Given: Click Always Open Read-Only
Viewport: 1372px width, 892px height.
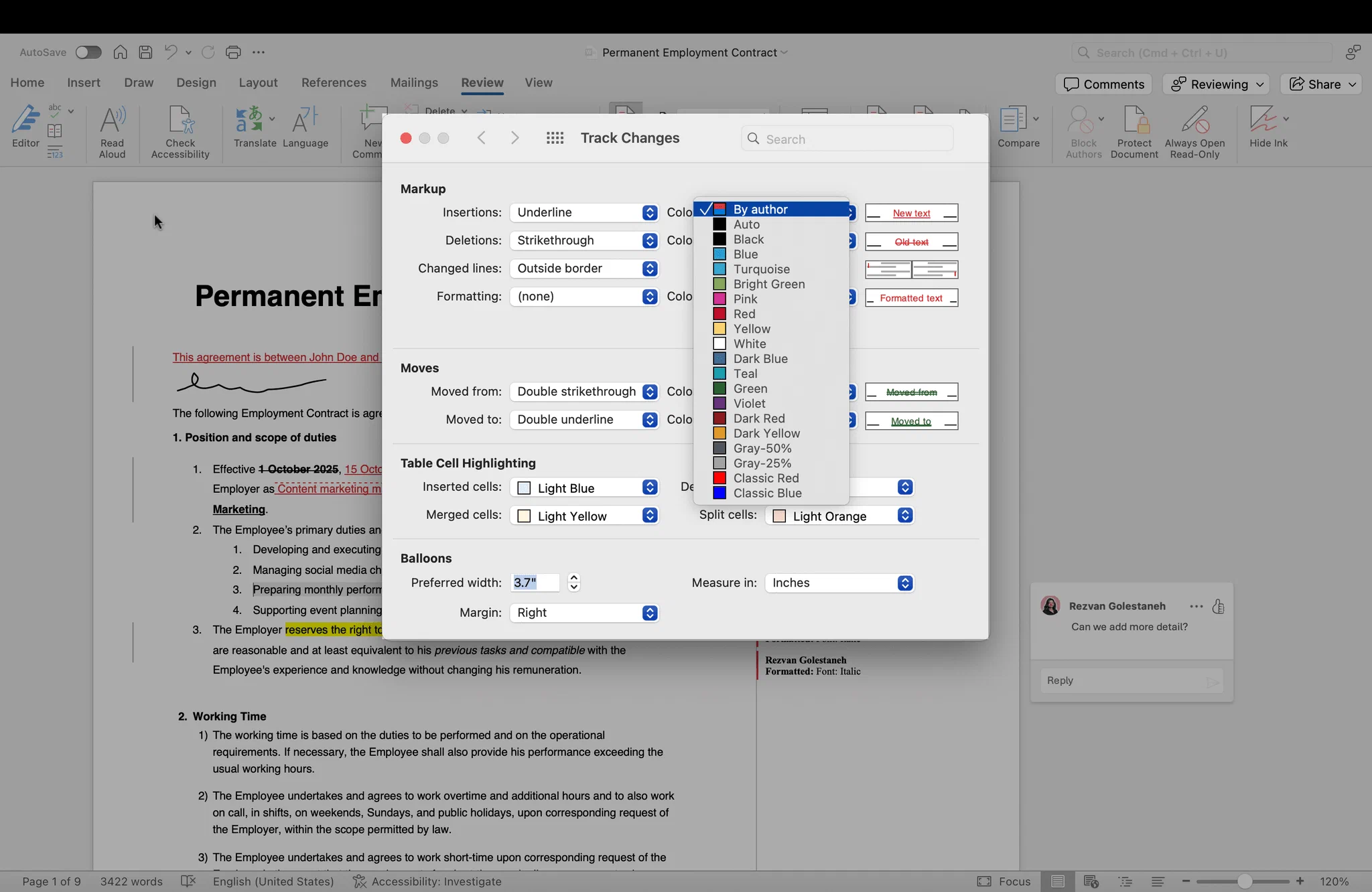Looking at the screenshot, I should point(1194,132).
